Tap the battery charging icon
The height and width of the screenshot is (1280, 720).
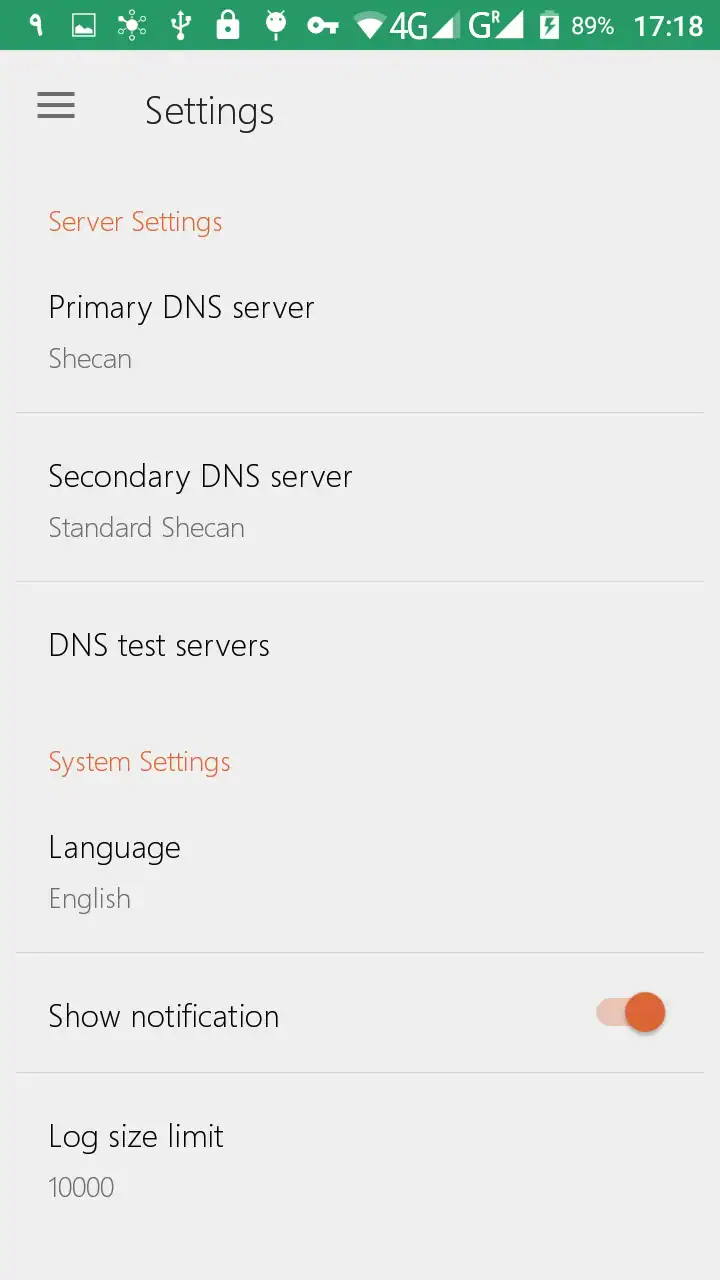tap(549, 26)
